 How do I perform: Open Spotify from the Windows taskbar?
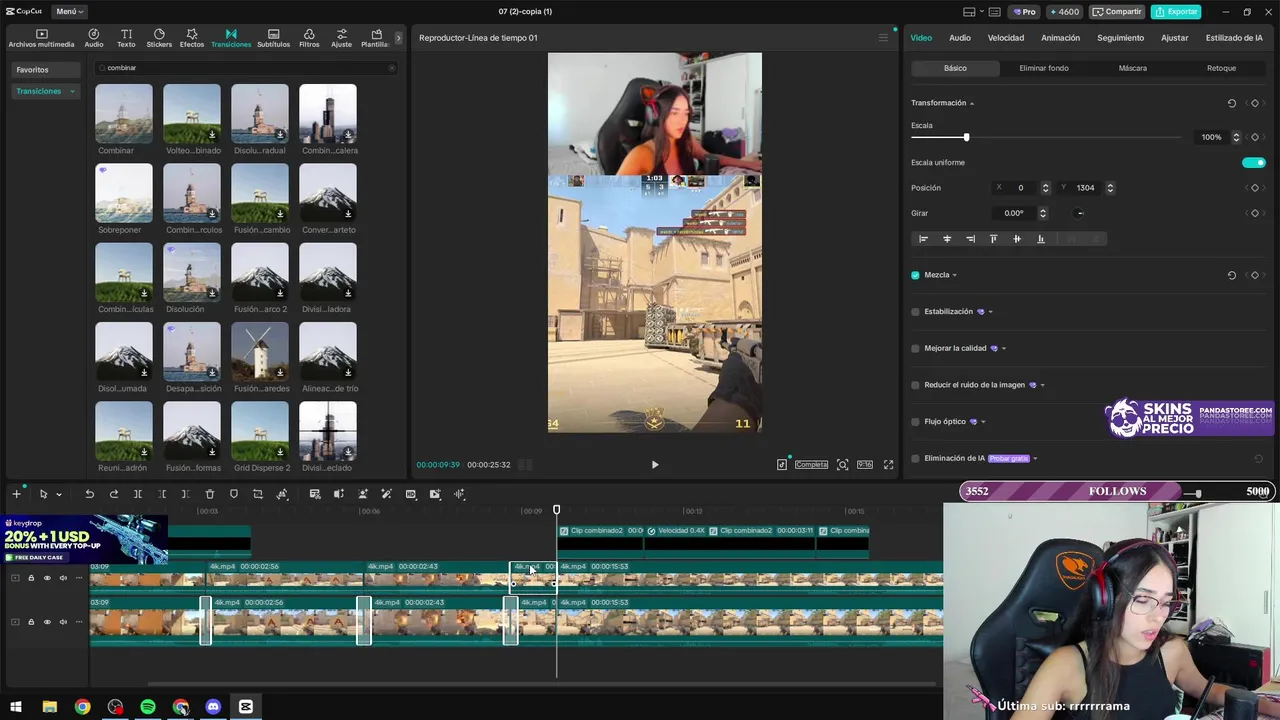[148, 707]
